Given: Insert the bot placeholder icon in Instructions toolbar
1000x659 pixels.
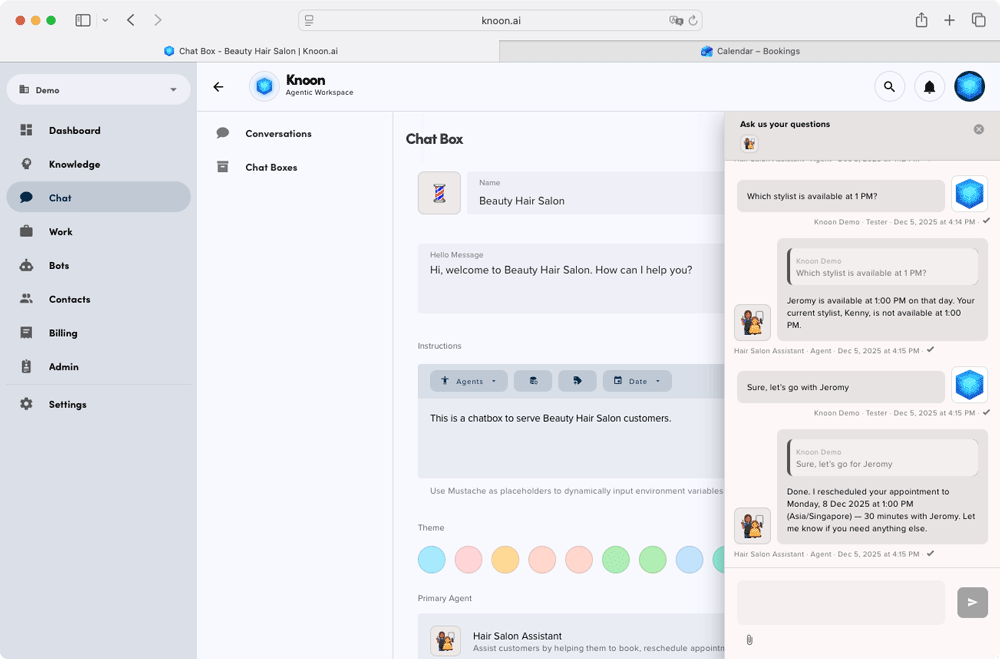Looking at the screenshot, I should (x=533, y=381).
